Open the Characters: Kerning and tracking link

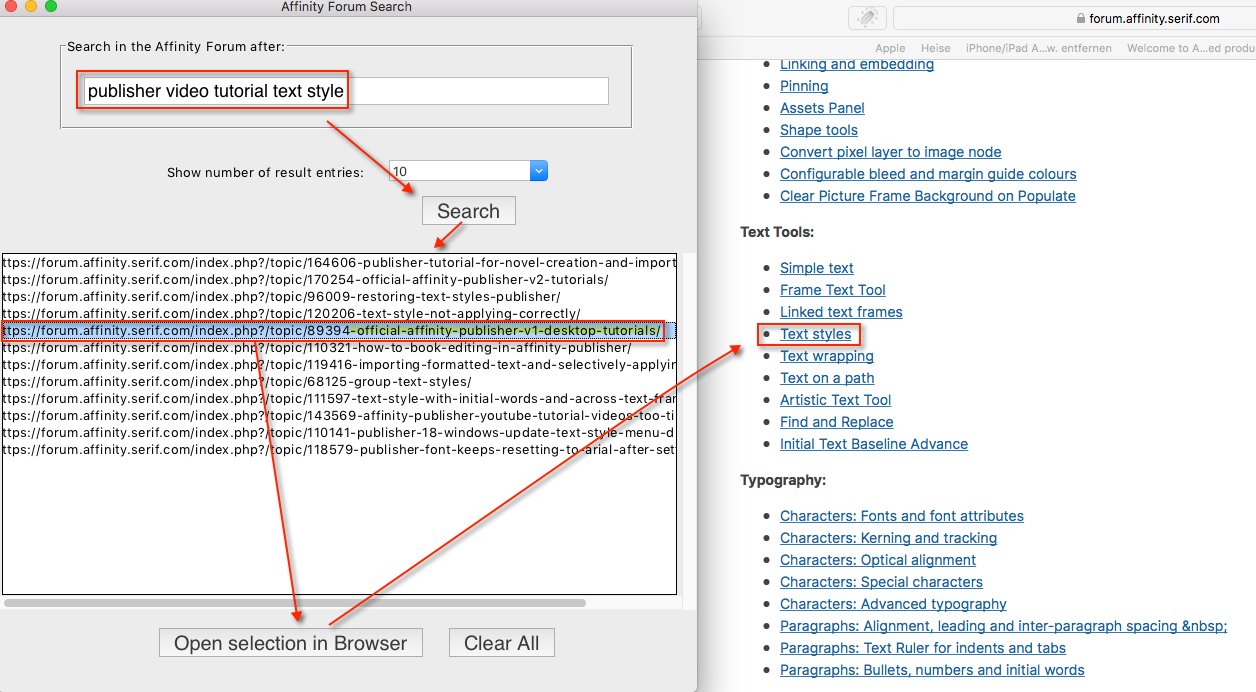(x=888, y=537)
